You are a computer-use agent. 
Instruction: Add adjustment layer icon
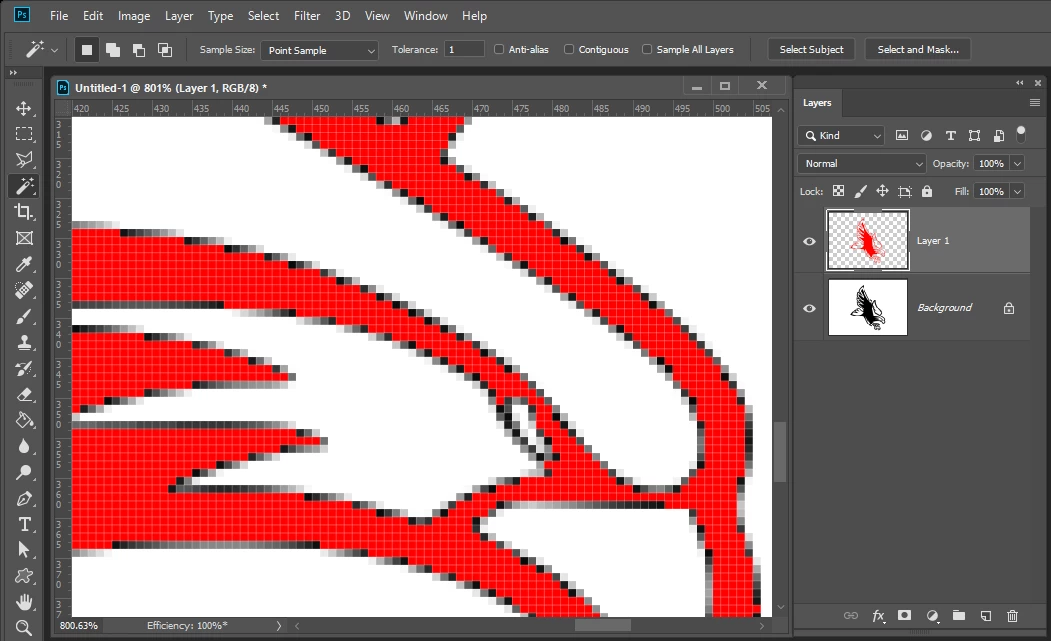click(932, 616)
